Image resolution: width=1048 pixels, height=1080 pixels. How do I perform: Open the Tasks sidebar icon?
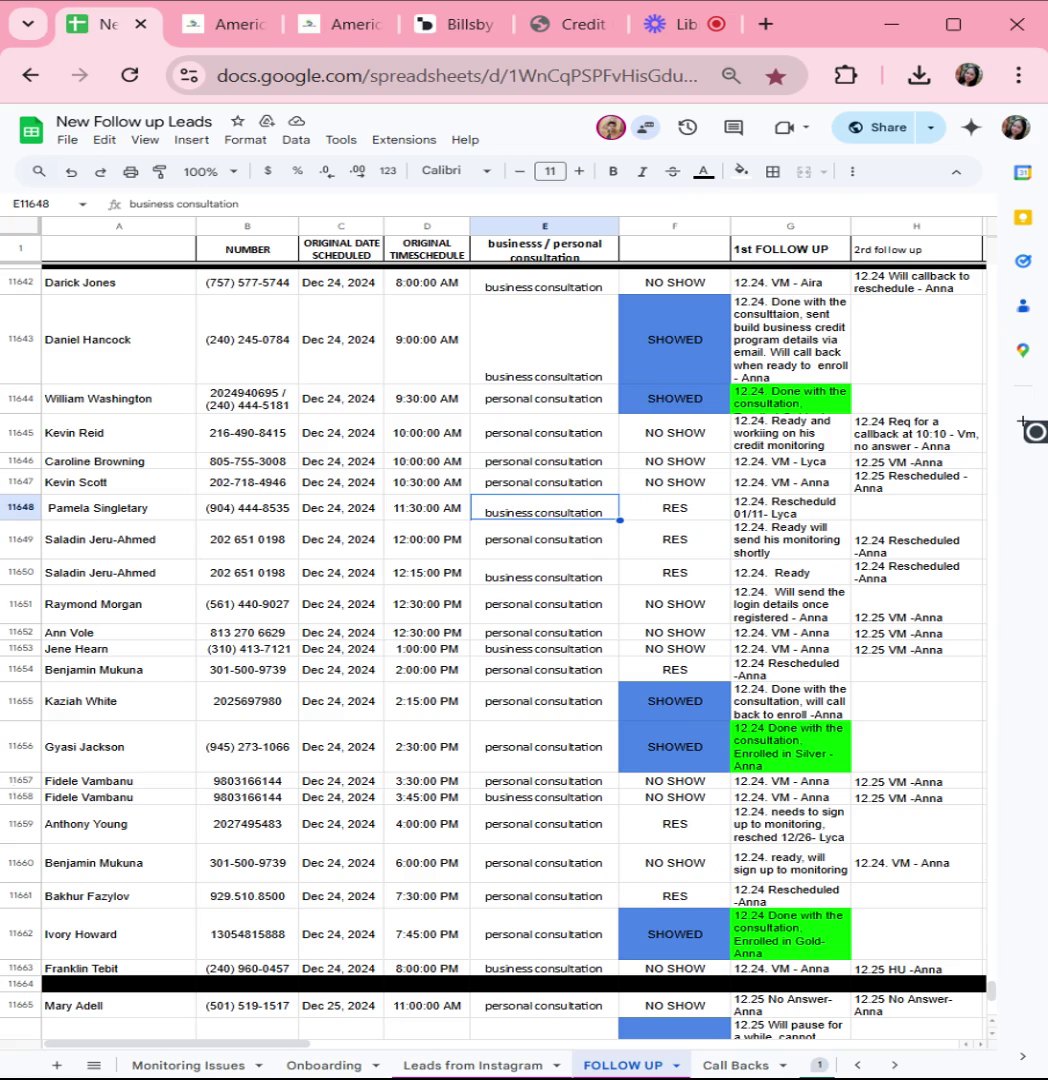pyautogui.click(x=1023, y=261)
